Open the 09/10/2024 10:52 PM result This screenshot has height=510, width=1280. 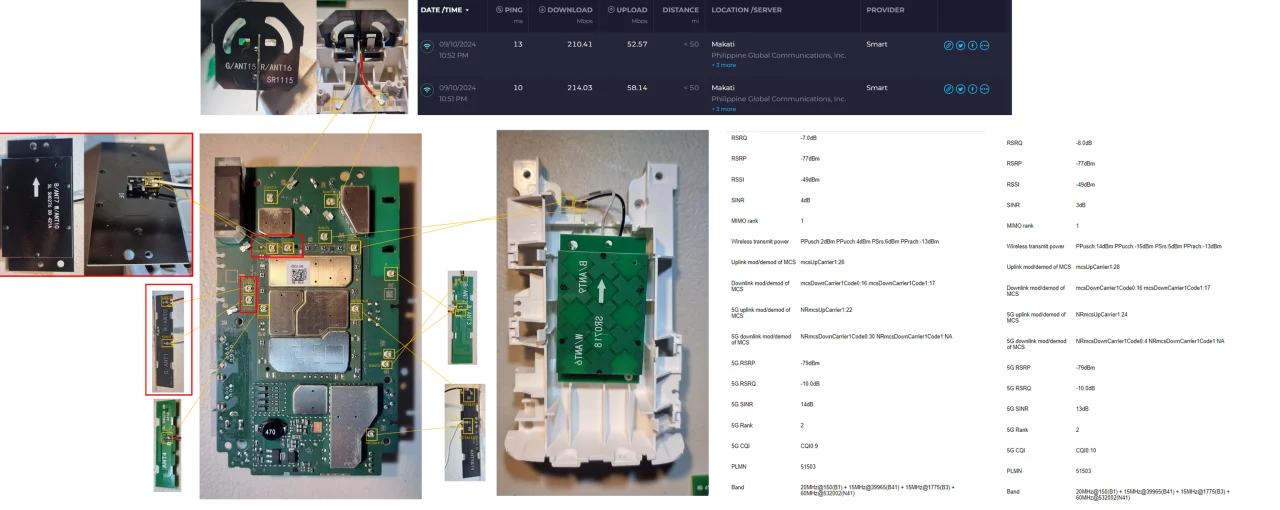coord(457,50)
